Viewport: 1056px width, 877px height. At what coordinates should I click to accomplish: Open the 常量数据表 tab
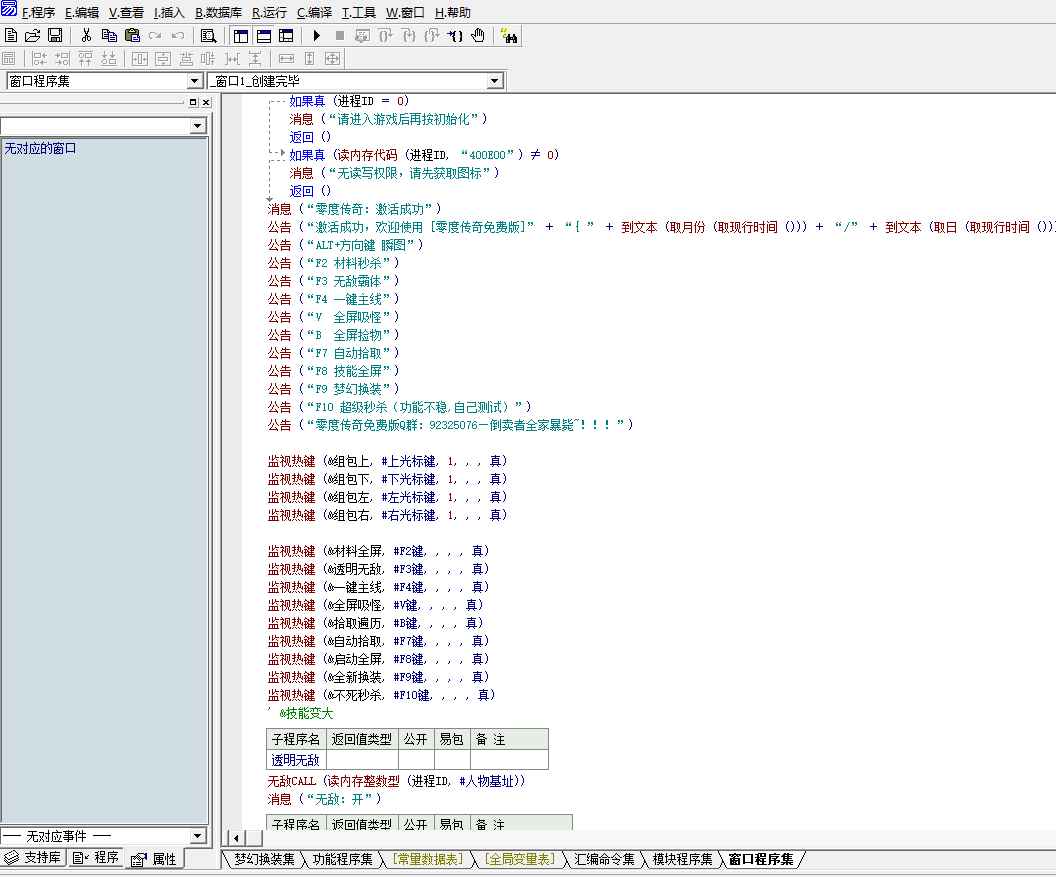(x=428, y=859)
